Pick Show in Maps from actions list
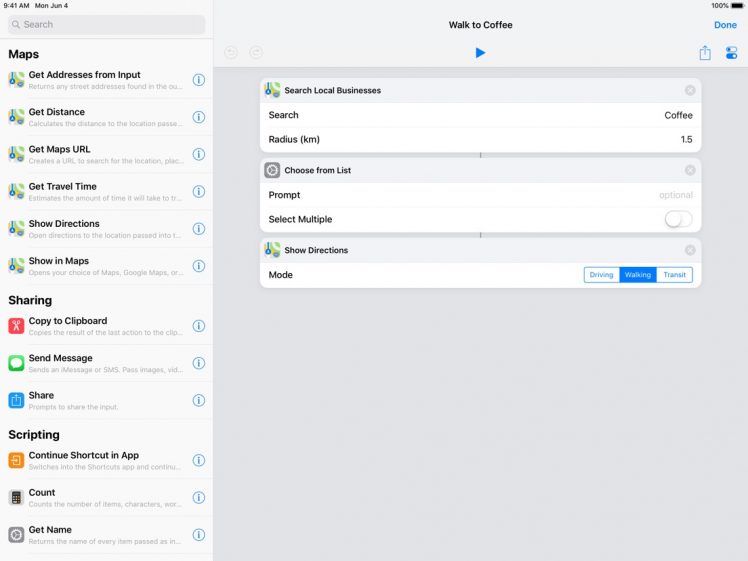 pos(90,266)
